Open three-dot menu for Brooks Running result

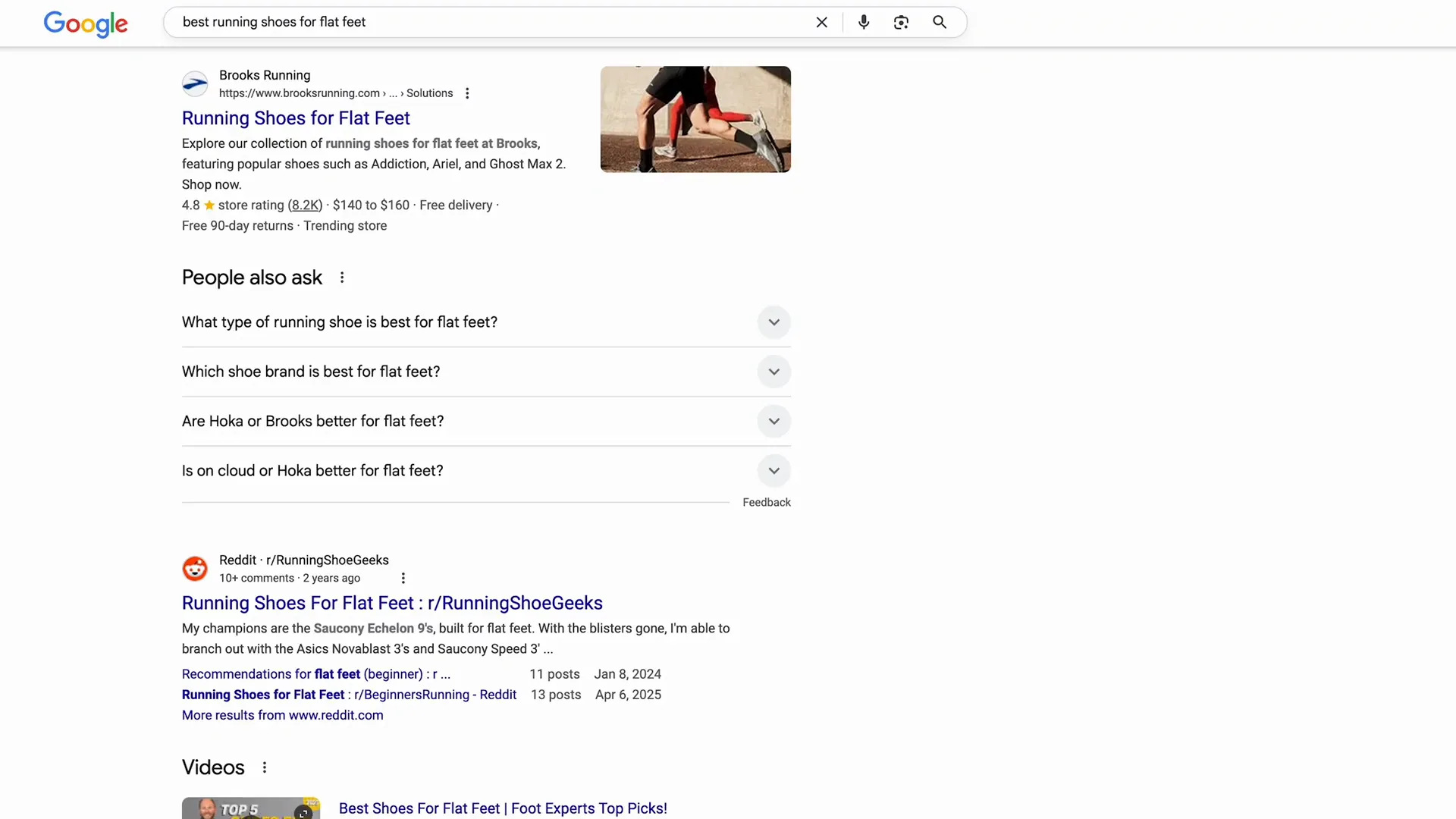[467, 93]
